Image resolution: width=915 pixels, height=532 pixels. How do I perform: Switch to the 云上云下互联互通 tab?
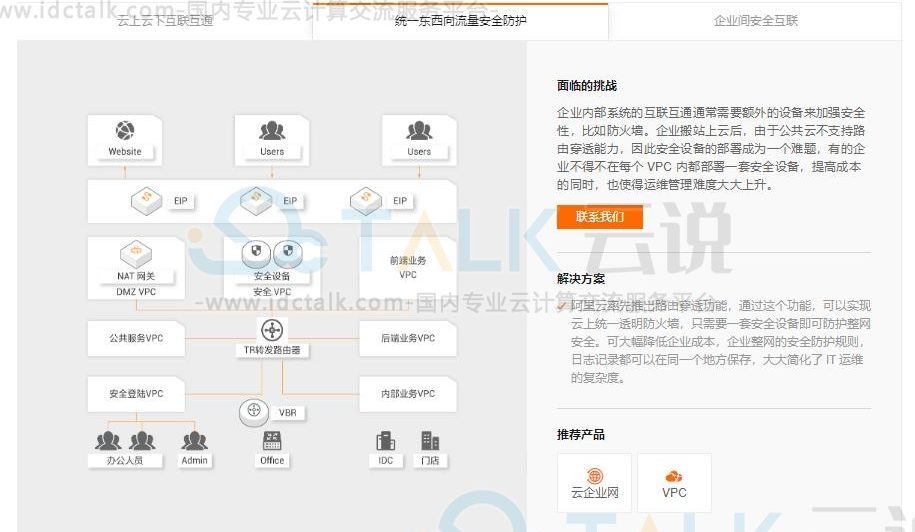pos(165,21)
